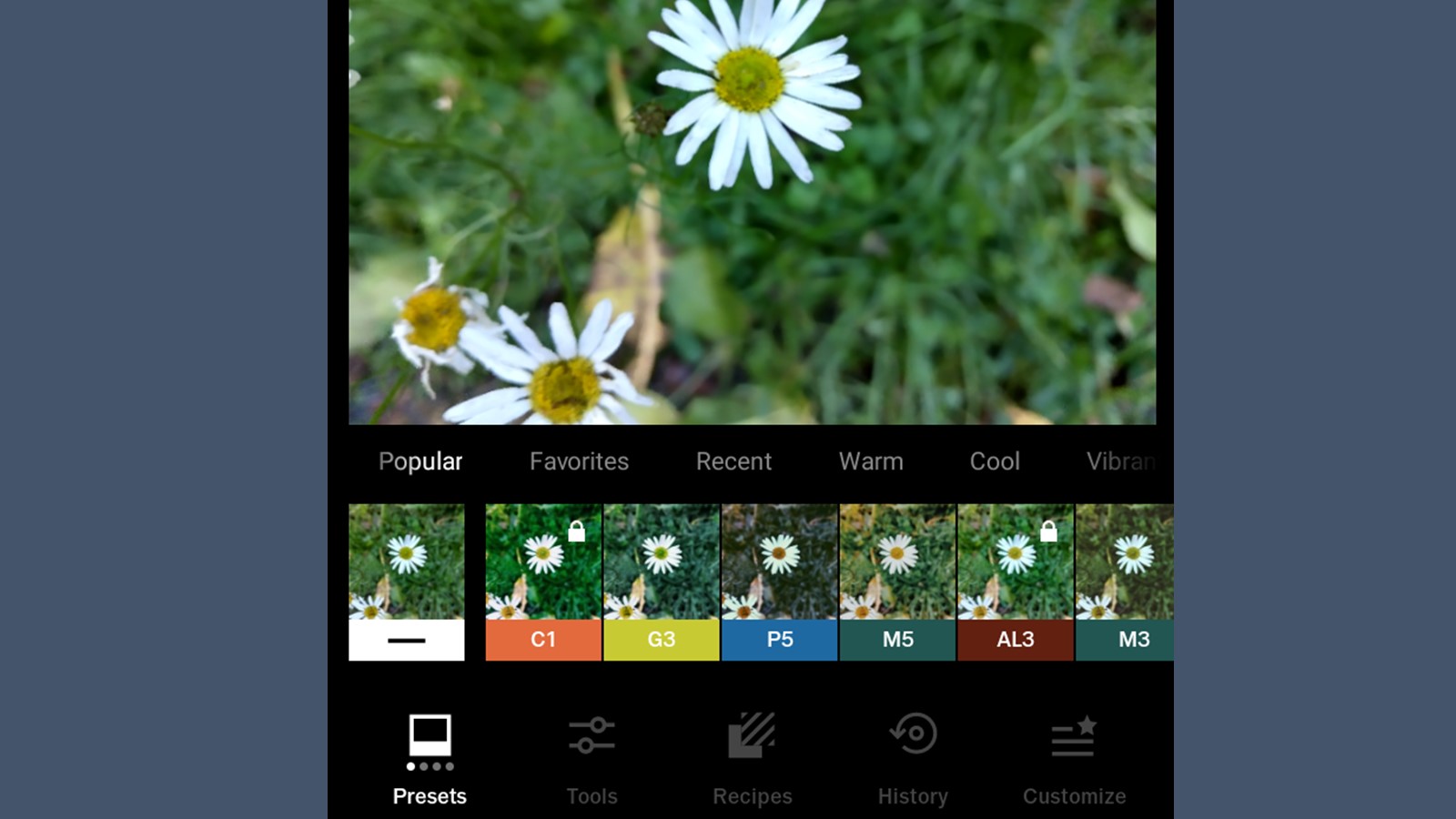Select the Popular presets tab
Viewport: 1456px width, 819px height.
coord(420,461)
